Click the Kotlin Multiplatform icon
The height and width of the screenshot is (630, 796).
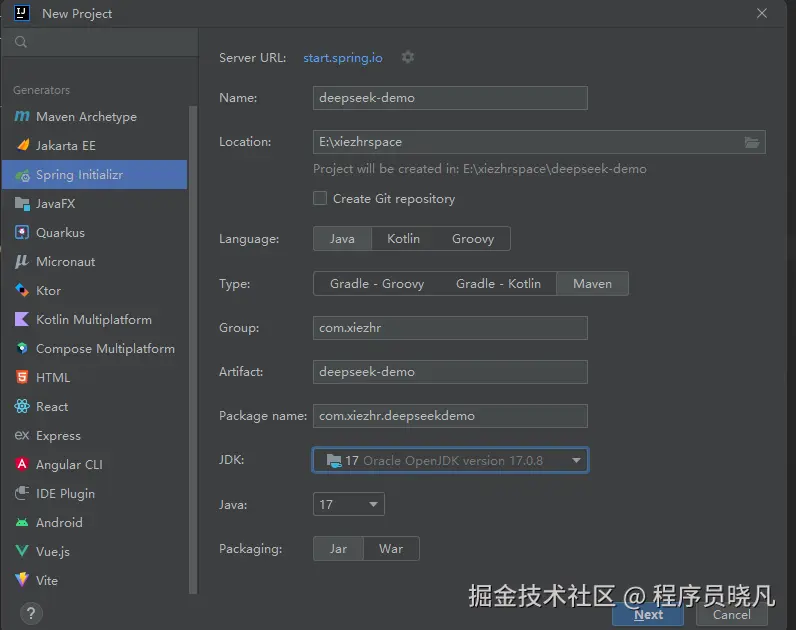point(22,319)
